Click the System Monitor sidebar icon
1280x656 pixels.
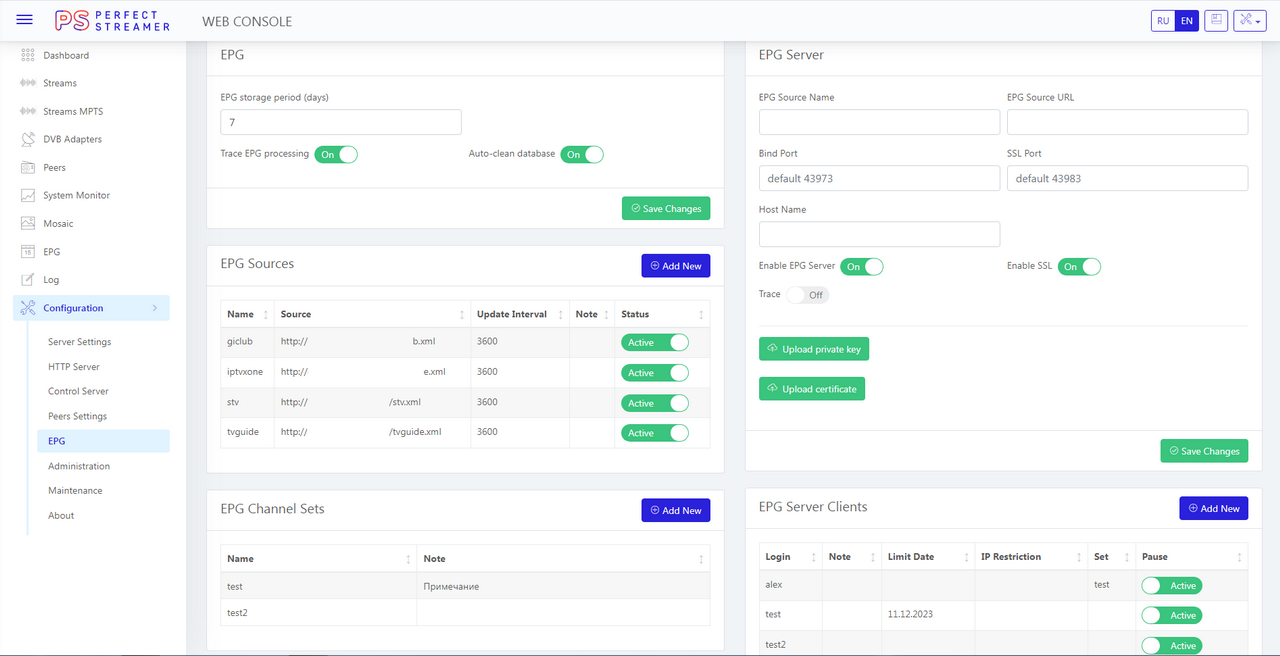pyautogui.click(x=28, y=195)
